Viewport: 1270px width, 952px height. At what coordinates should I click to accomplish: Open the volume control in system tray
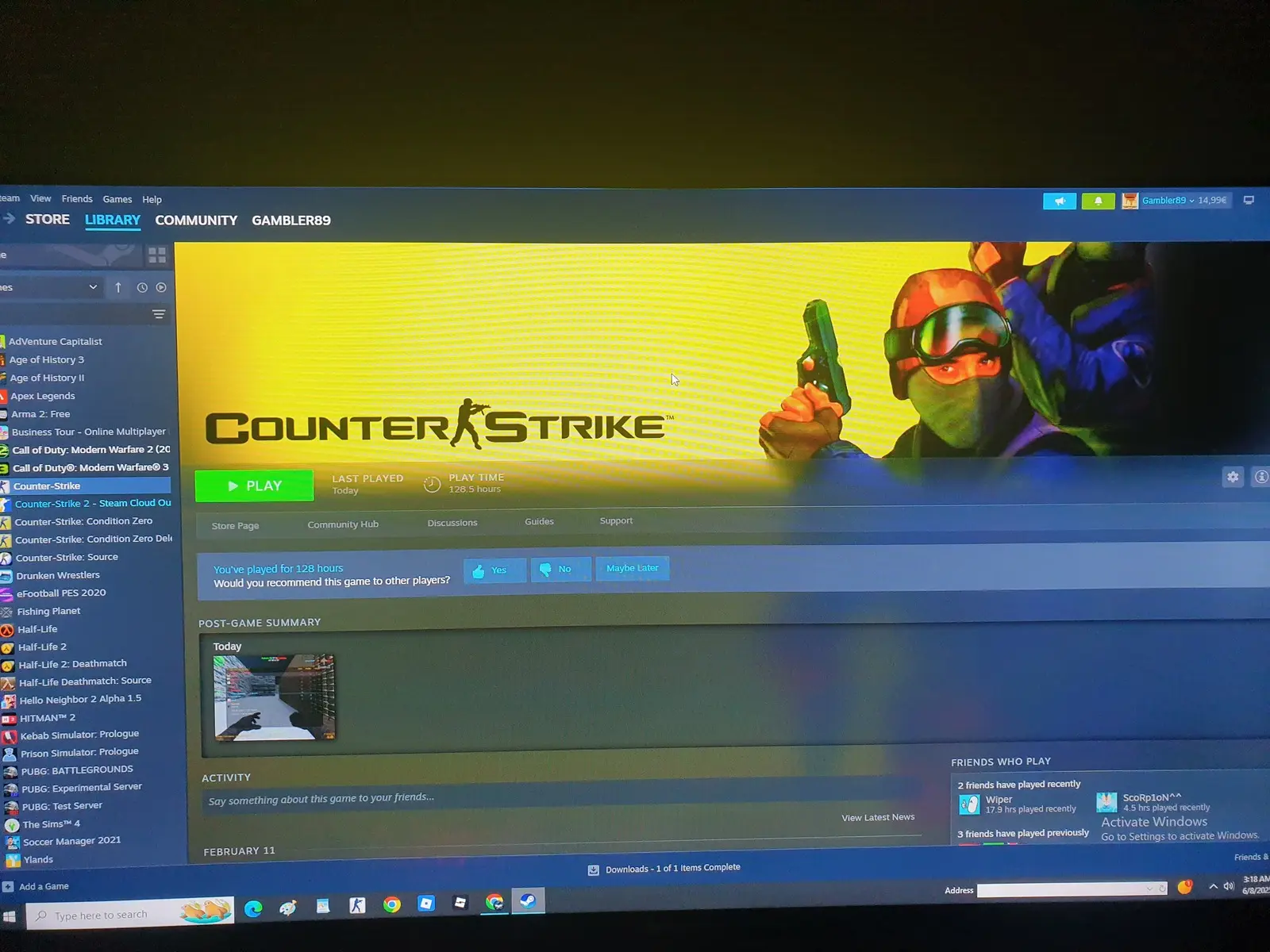(x=1229, y=886)
